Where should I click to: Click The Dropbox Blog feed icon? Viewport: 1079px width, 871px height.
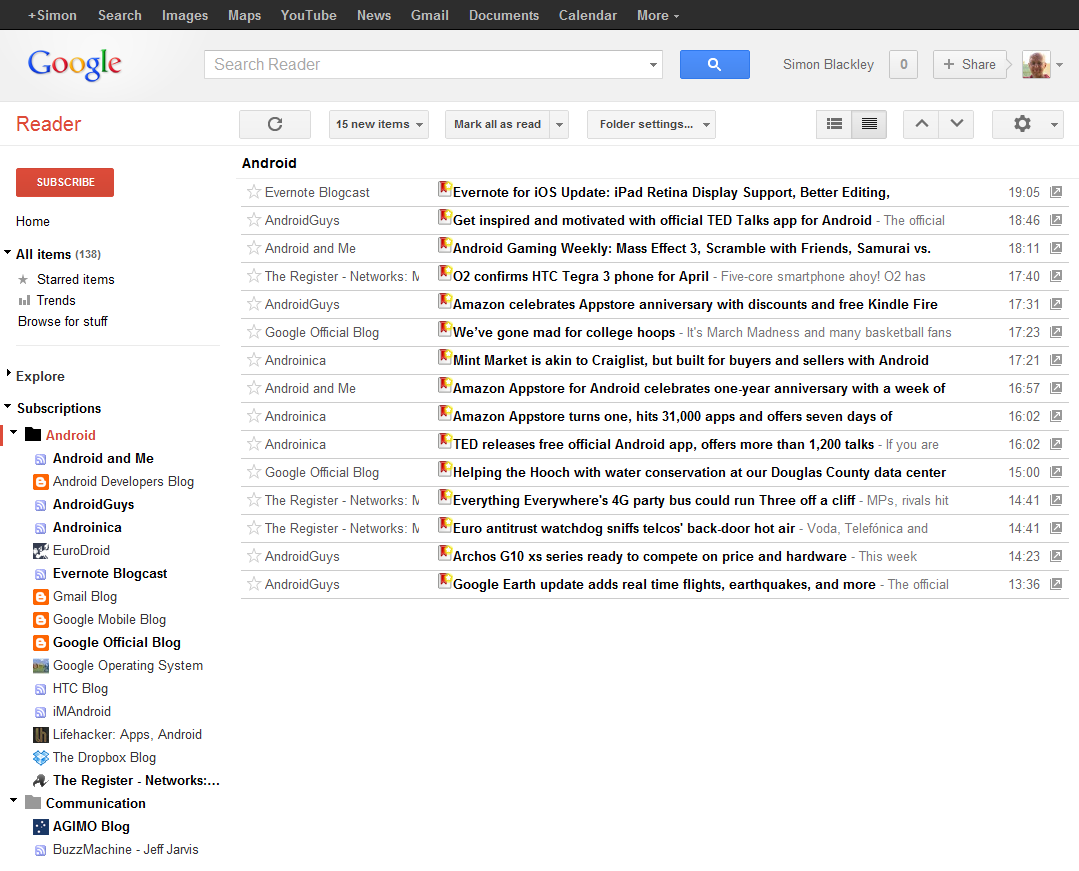41,757
